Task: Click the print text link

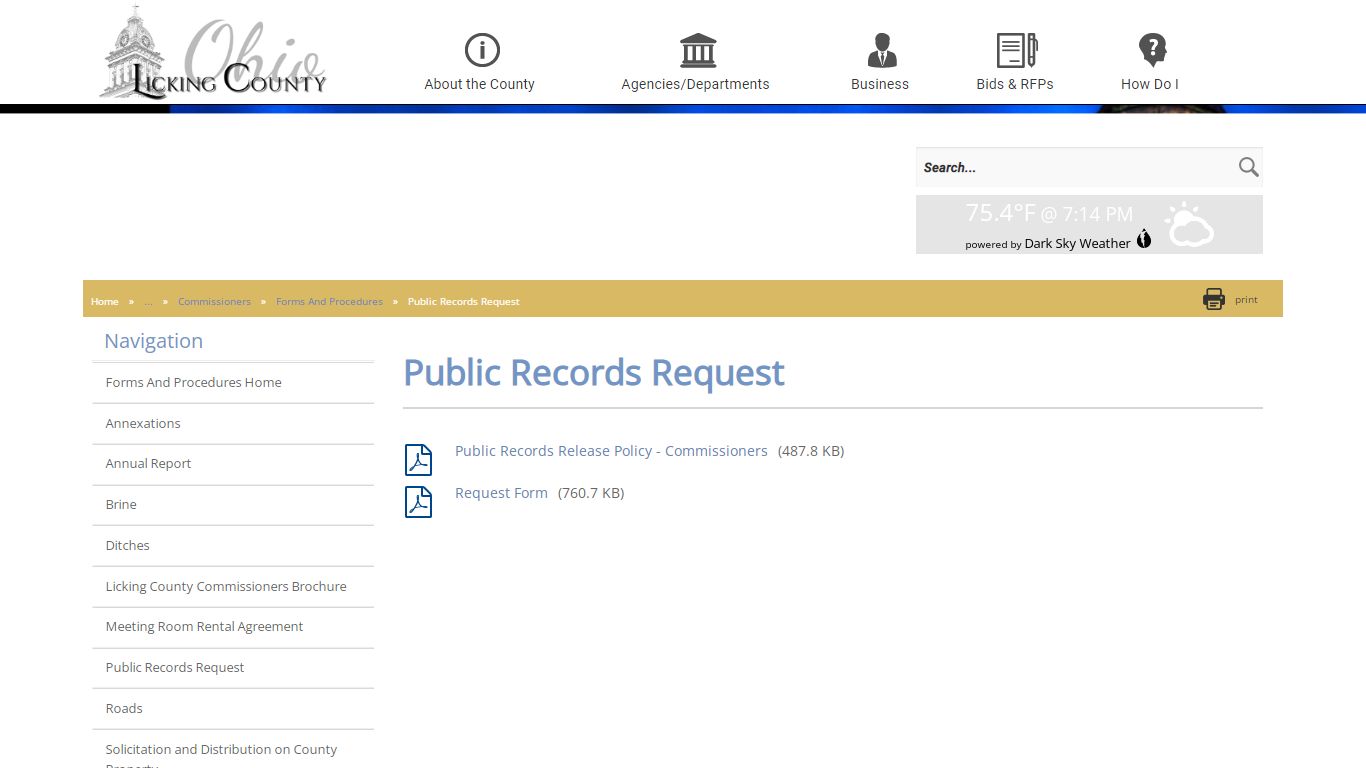Action: point(1246,300)
